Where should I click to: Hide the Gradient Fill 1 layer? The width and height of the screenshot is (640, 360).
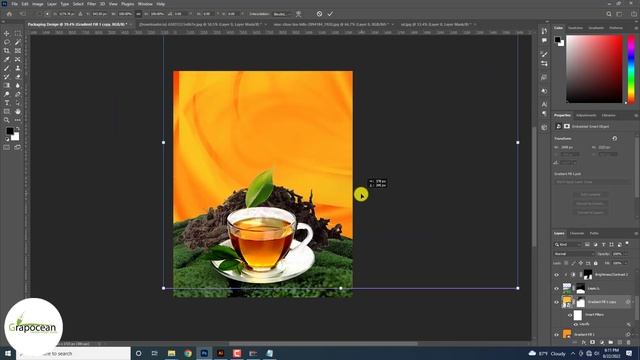click(556, 334)
